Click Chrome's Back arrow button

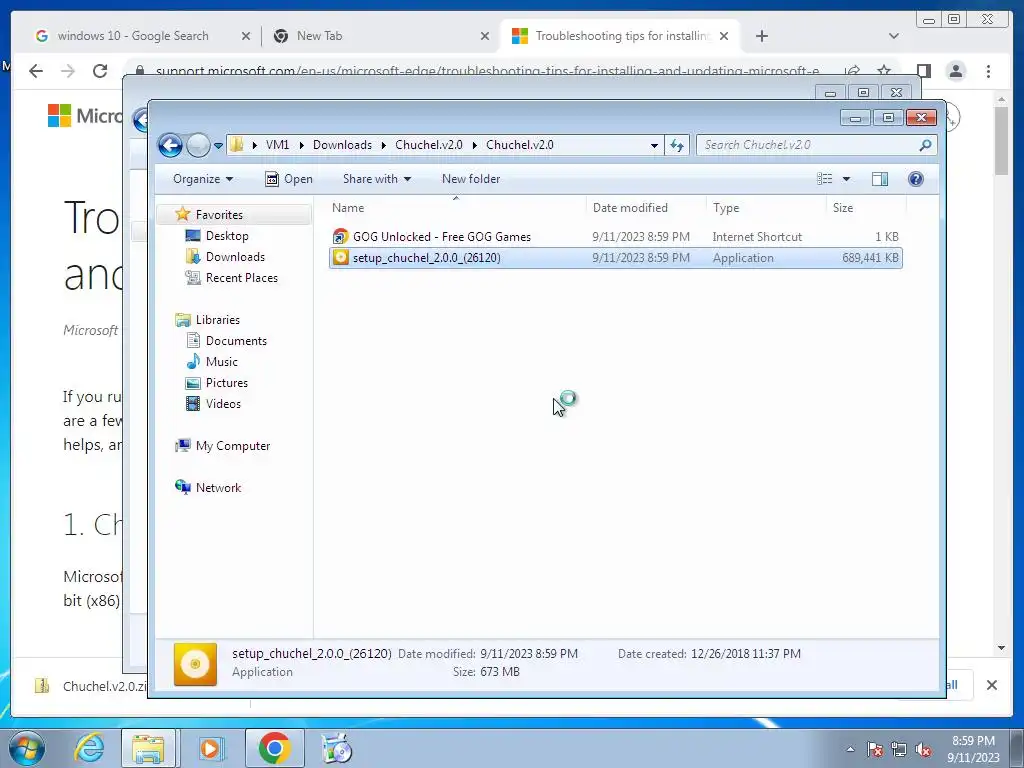[36, 71]
